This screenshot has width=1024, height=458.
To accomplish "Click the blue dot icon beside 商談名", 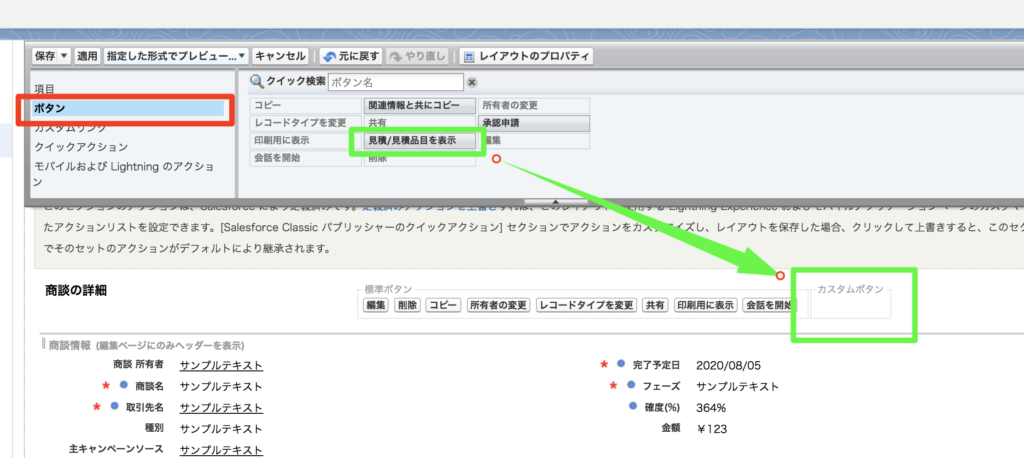I will (123, 385).
